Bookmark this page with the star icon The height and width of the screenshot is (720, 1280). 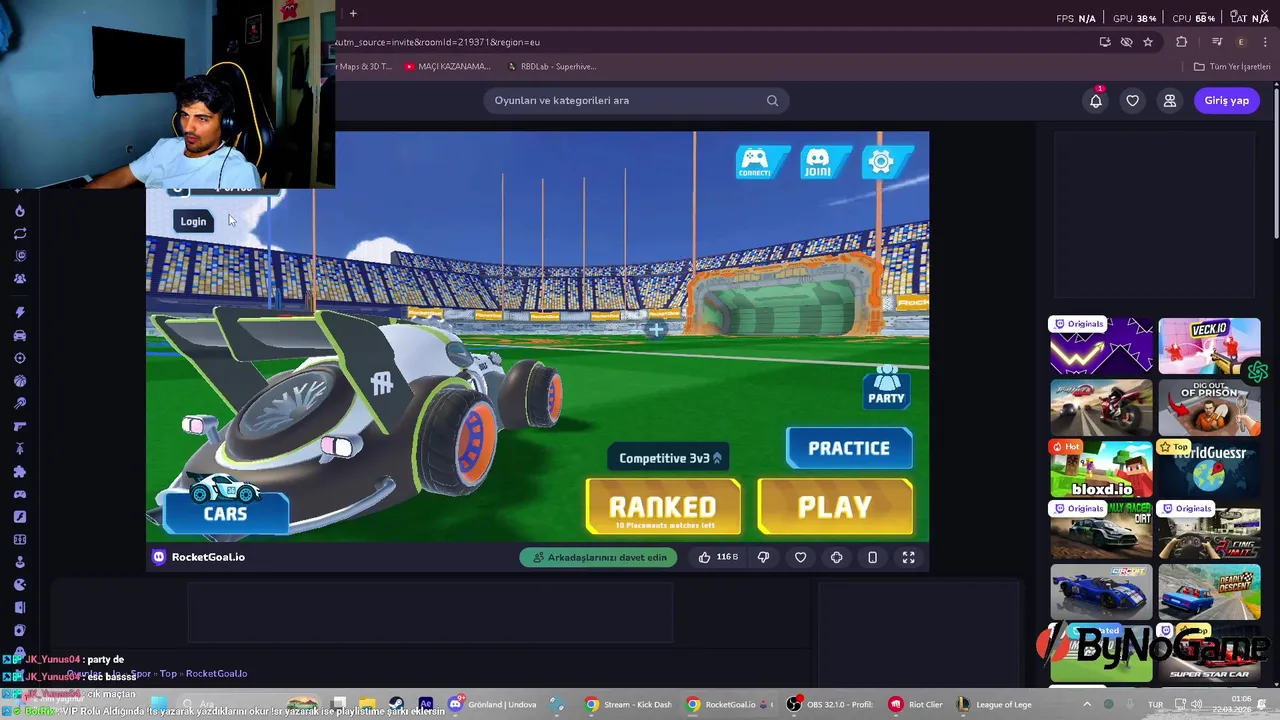coord(1148,42)
